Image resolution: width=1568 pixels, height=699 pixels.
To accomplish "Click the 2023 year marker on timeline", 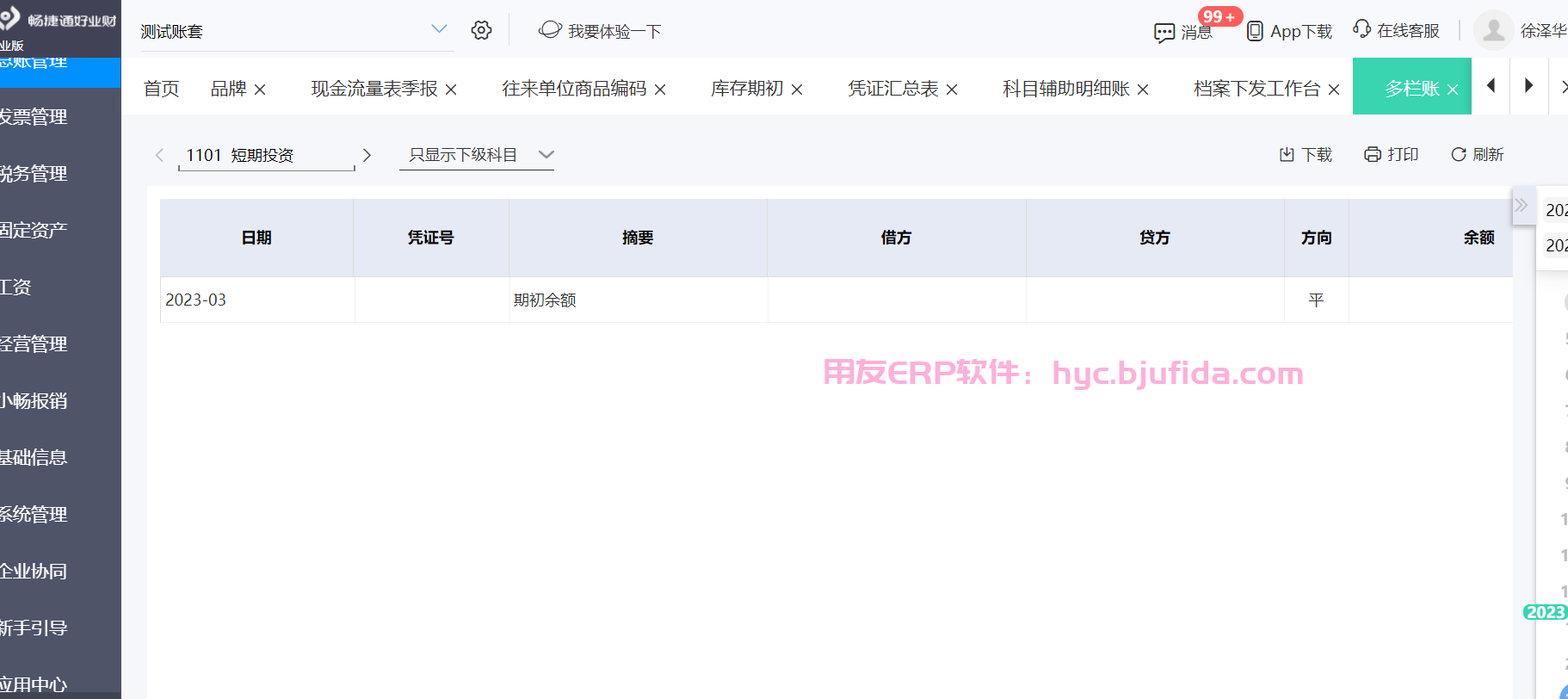I will tap(1545, 612).
